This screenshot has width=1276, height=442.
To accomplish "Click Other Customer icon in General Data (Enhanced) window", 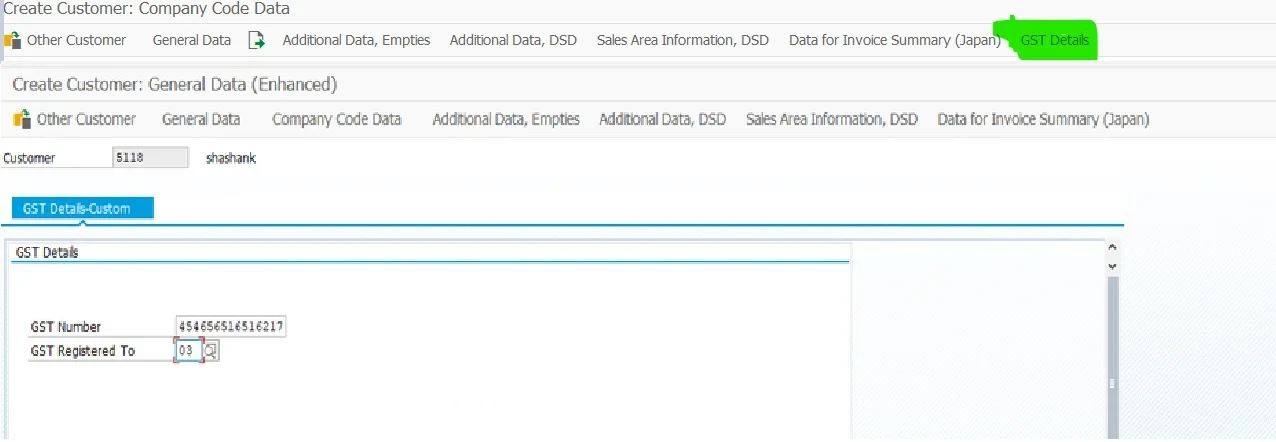I will tap(22, 119).
